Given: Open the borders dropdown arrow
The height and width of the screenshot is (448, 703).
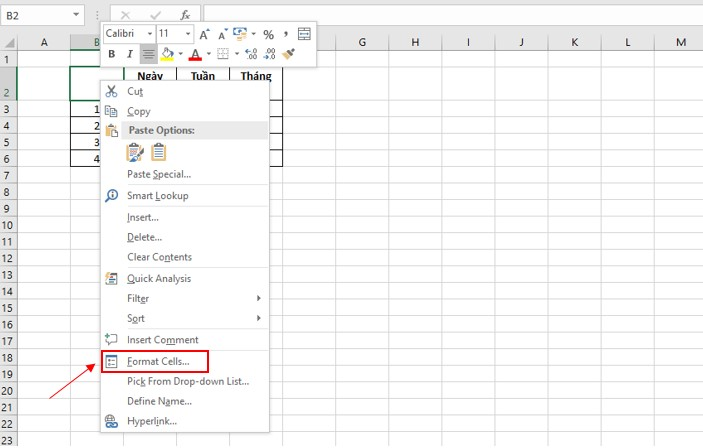Looking at the screenshot, I should pos(237,54).
